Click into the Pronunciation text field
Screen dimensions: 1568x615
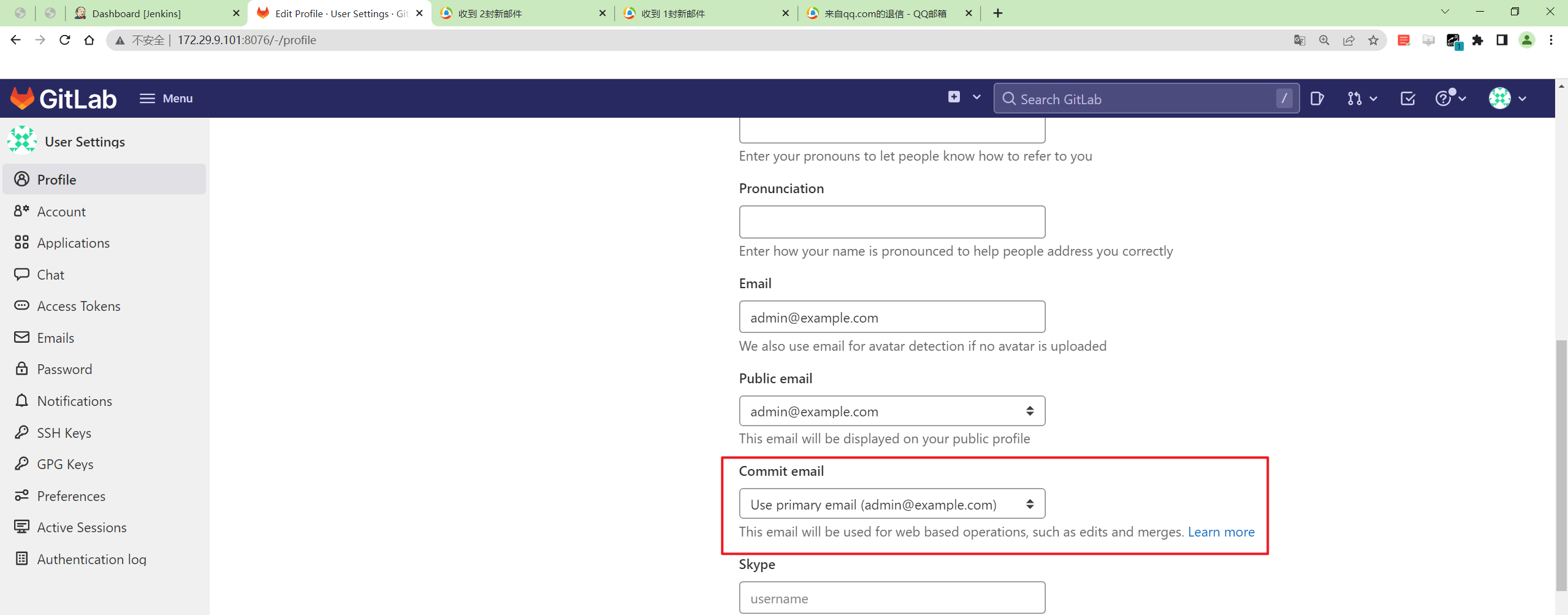[x=892, y=222]
